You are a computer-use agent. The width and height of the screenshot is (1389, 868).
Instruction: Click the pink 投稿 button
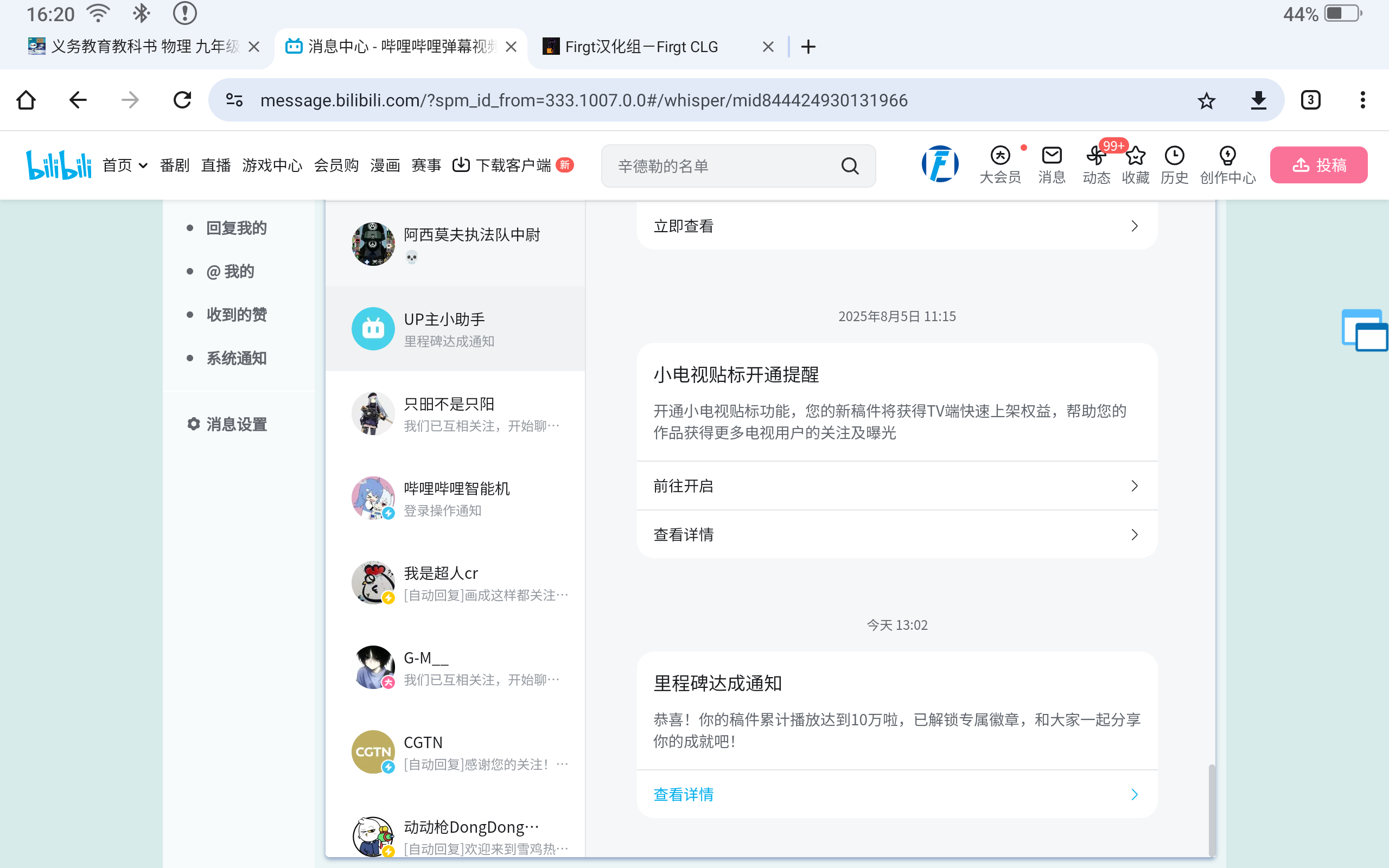point(1318,165)
